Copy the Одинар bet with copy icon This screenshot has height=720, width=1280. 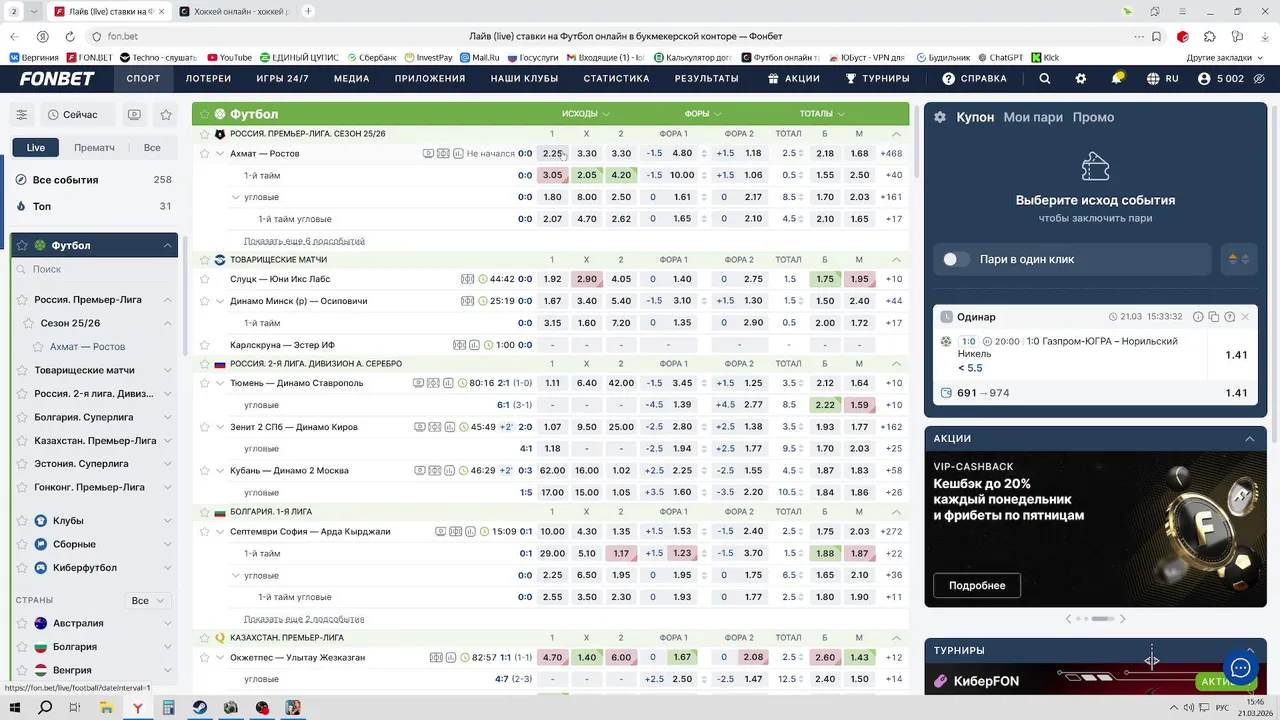coord(1213,317)
